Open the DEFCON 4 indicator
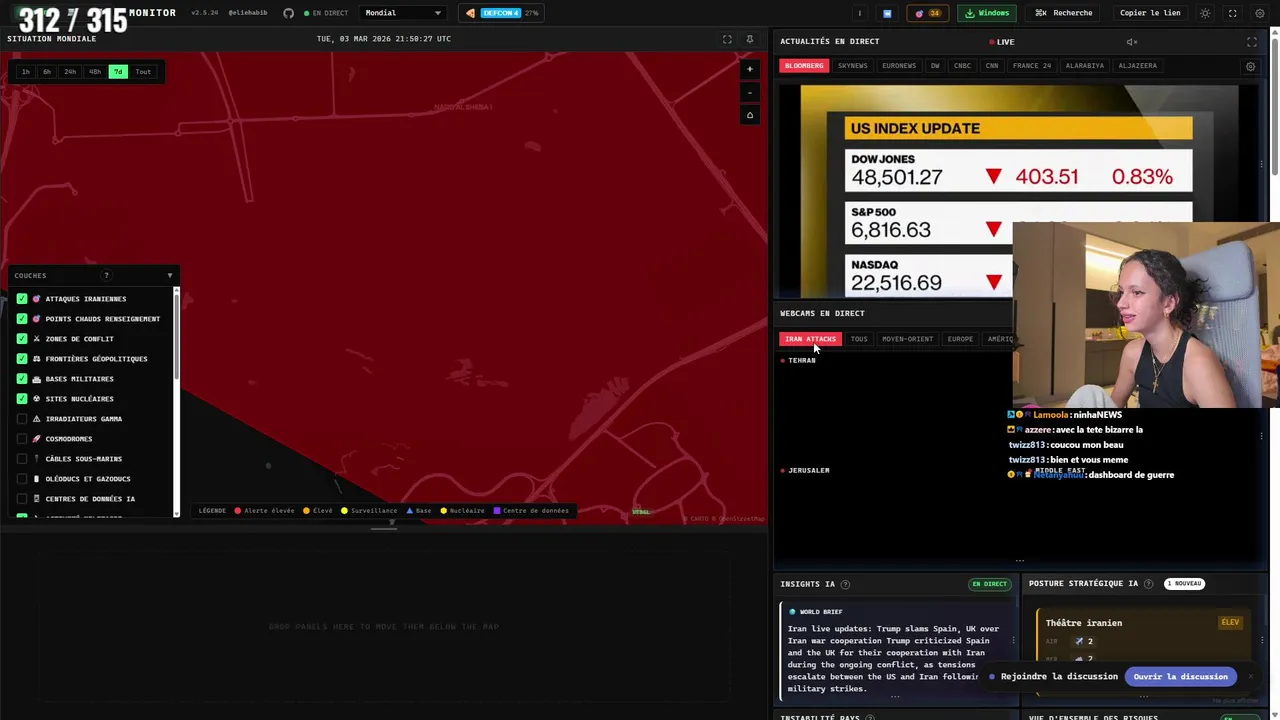Screen dimensions: 1280x720 [x=502, y=13]
